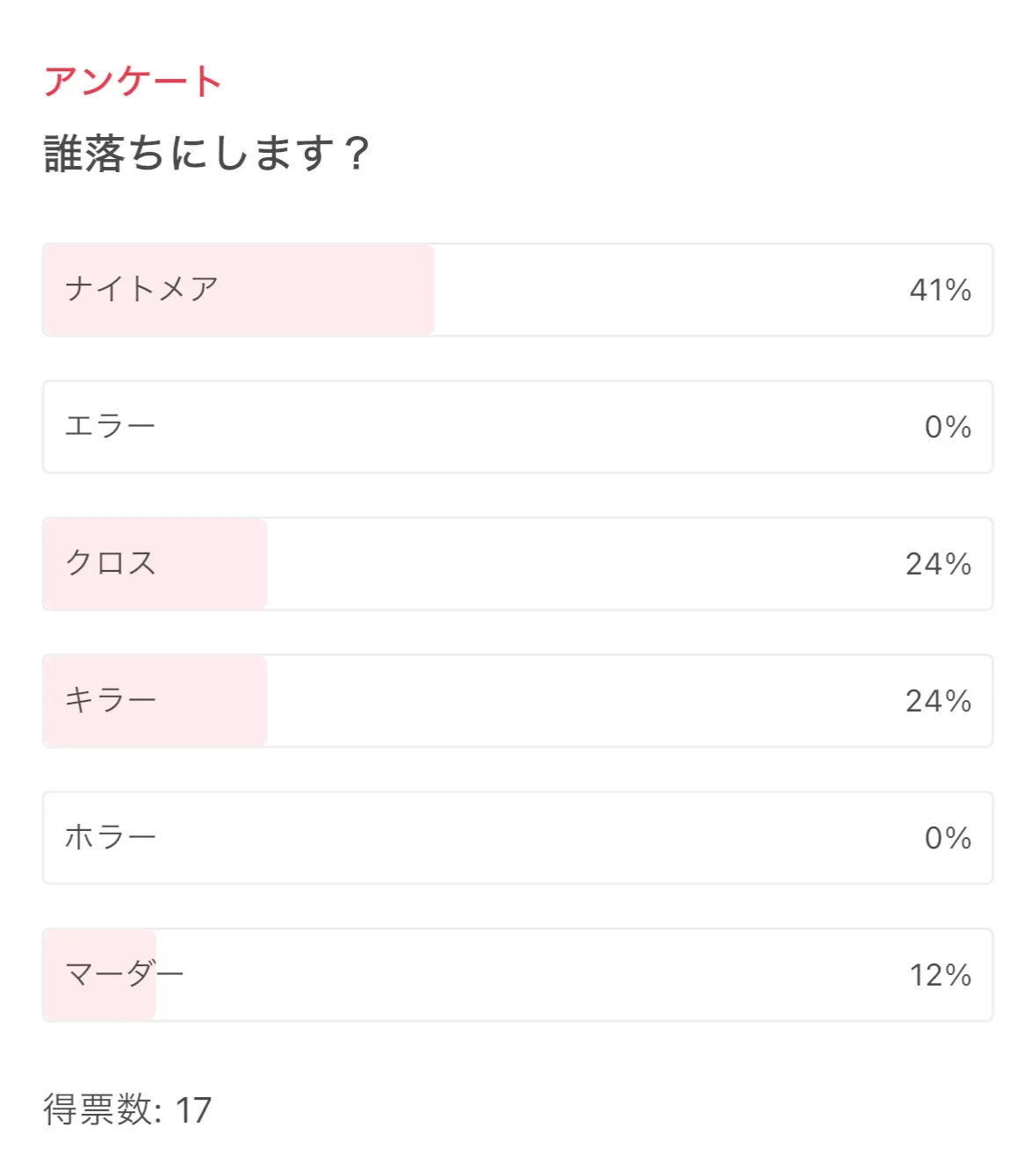The image size is (1036, 1163).
Task: Click the 24% value beside クロス
Action: point(938,564)
